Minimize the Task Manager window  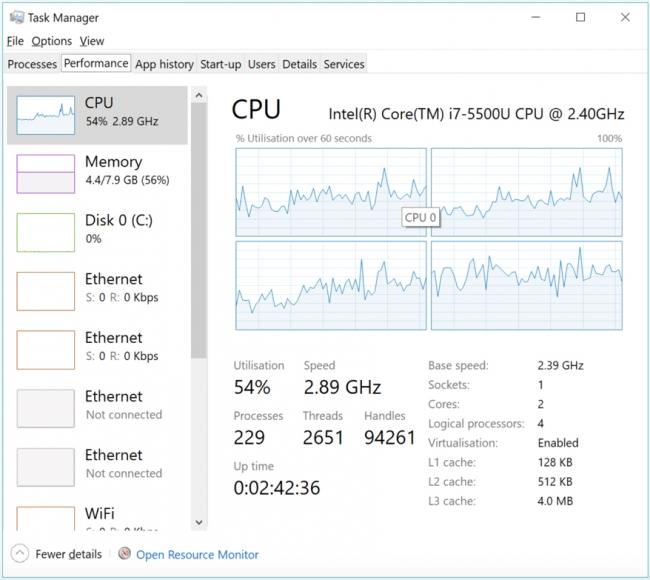click(536, 17)
